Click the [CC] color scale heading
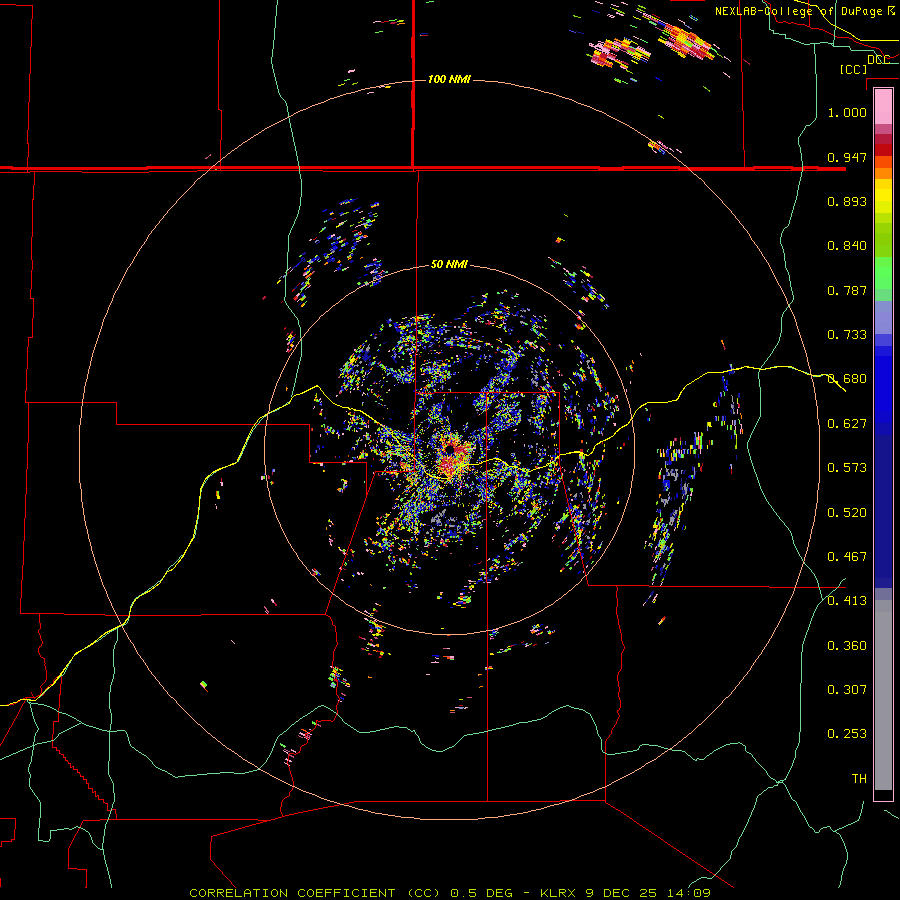 (853, 69)
